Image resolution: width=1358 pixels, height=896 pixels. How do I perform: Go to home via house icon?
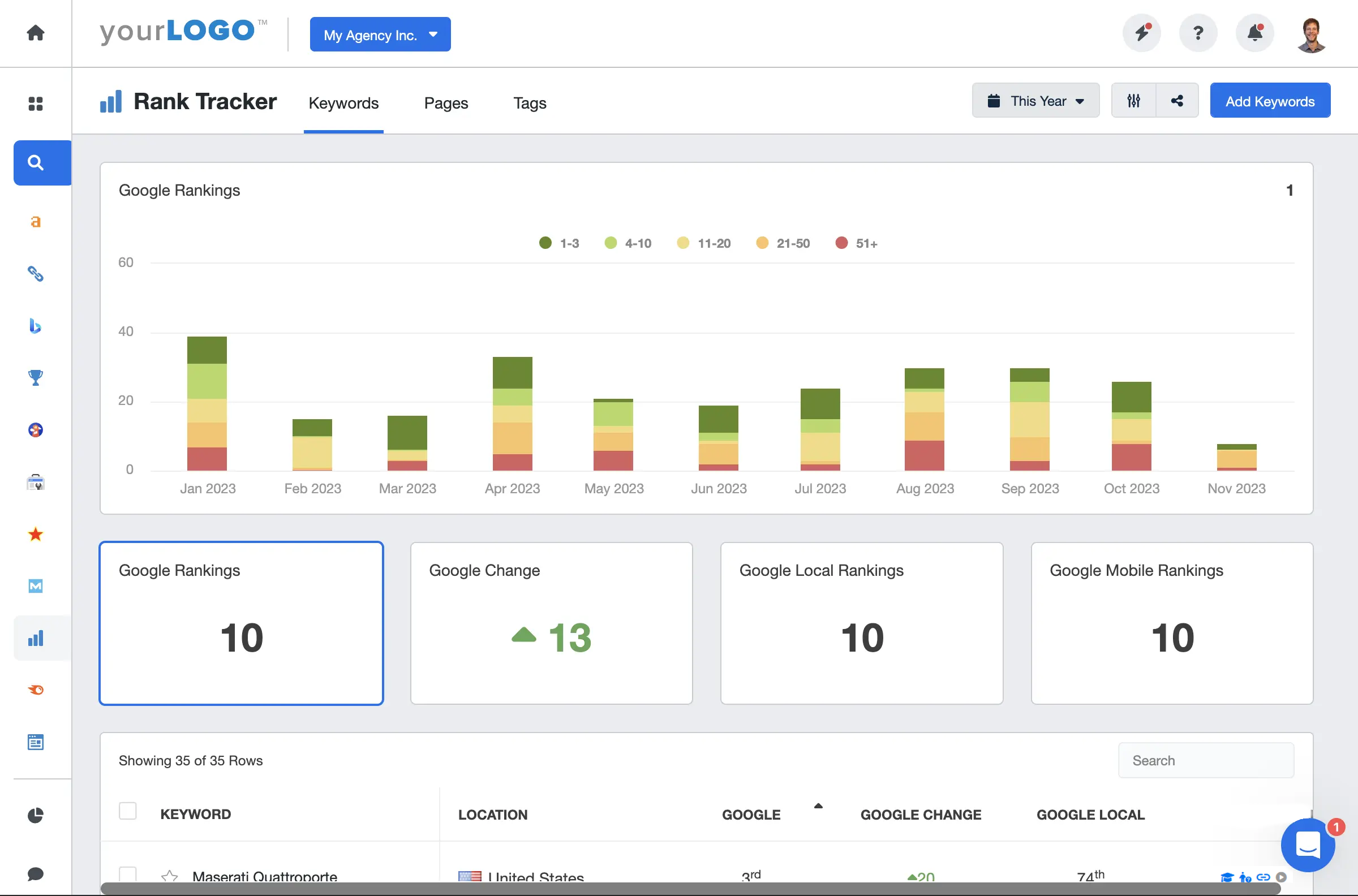[x=36, y=33]
